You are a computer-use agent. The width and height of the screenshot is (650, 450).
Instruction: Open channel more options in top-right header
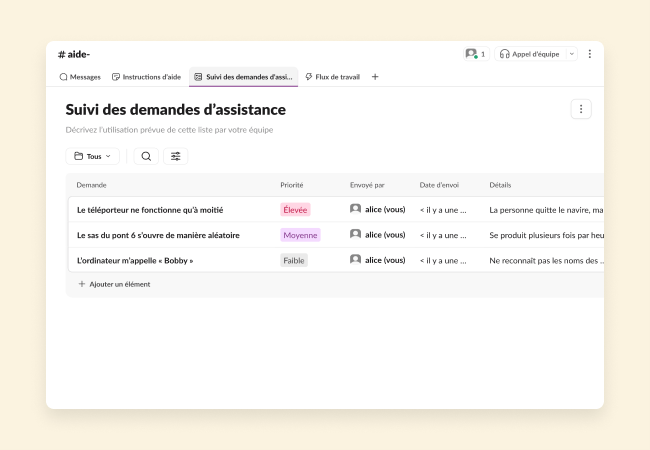point(589,54)
